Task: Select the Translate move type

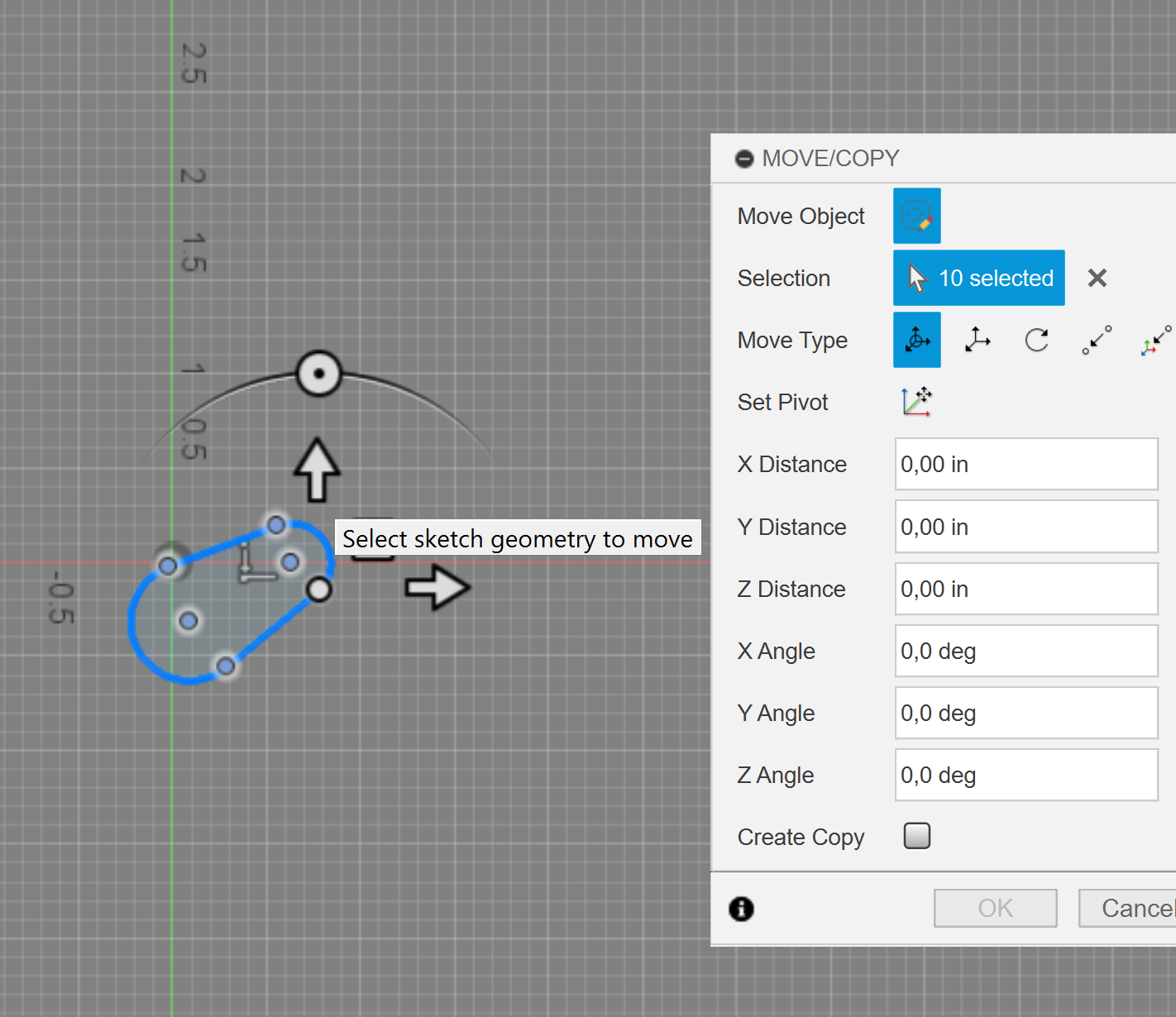Action: pos(978,340)
